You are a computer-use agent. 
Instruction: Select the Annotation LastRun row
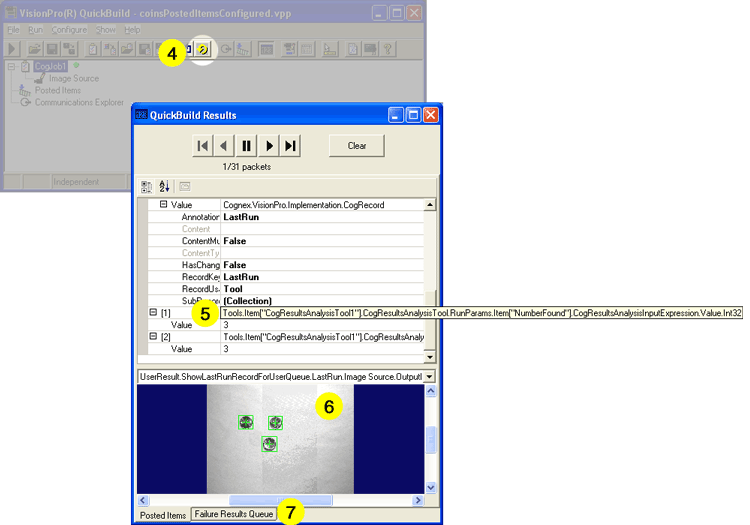pyautogui.click(x=286, y=217)
